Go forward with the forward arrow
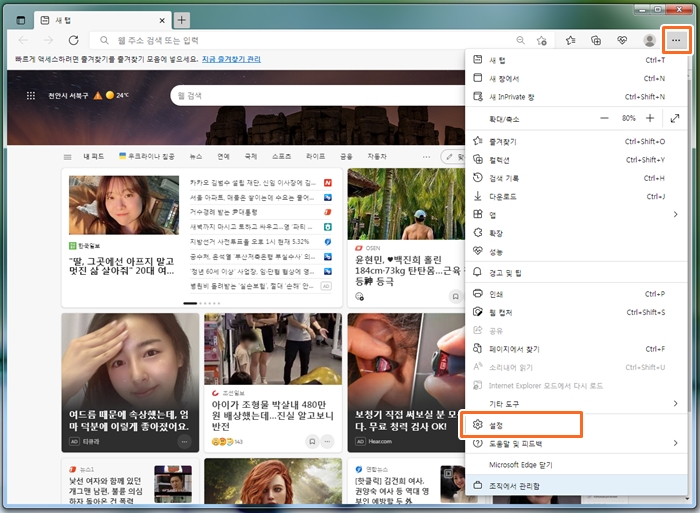The width and height of the screenshot is (700, 513). tap(48, 41)
